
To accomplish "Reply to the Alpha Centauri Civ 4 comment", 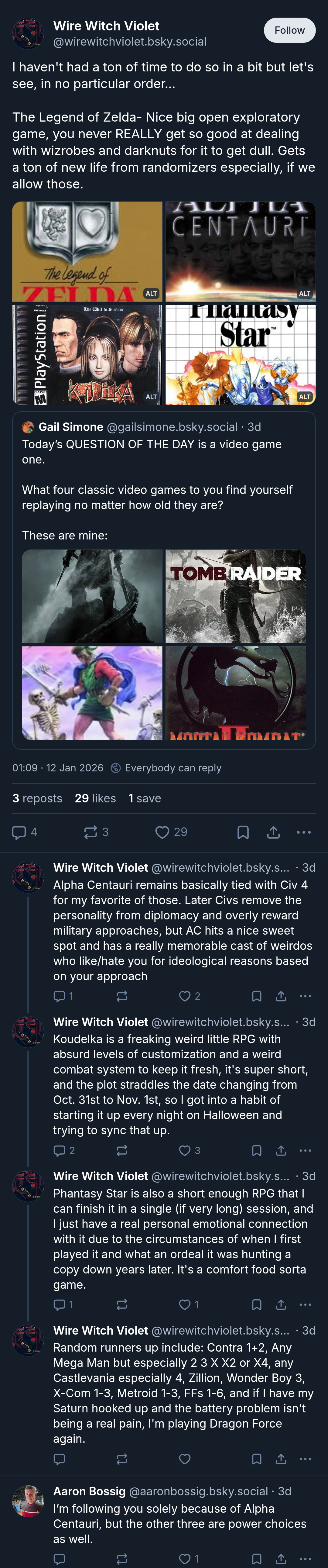I will (x=63, y=996).
